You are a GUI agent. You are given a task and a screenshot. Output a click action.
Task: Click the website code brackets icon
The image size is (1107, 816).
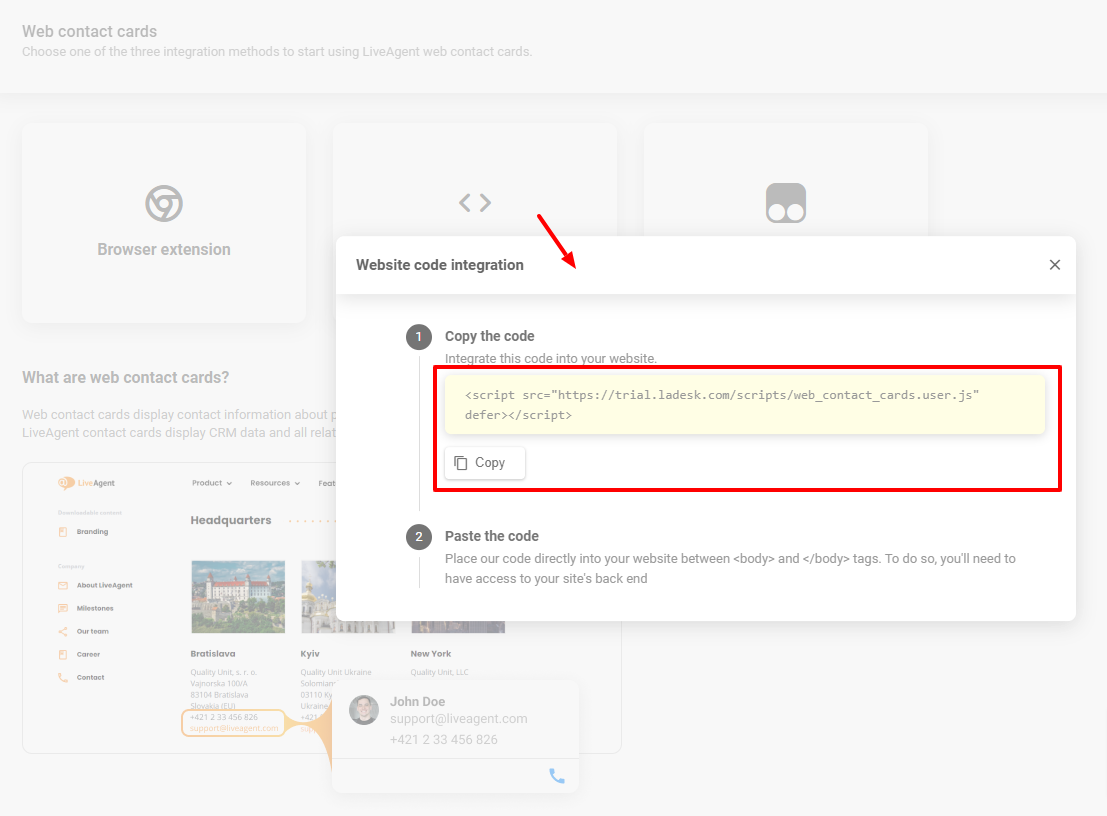[475, 203]
